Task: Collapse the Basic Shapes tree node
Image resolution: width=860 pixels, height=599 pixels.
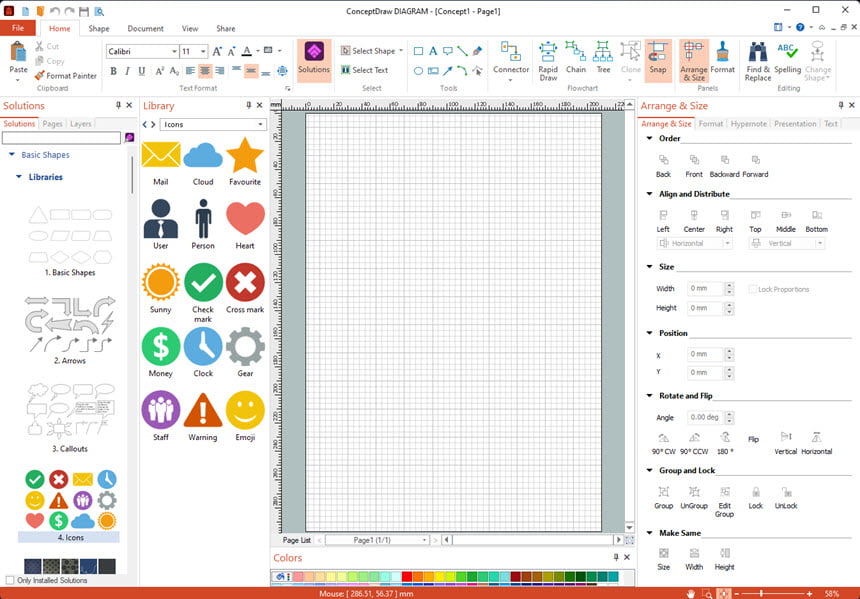Action: (12, 155)
